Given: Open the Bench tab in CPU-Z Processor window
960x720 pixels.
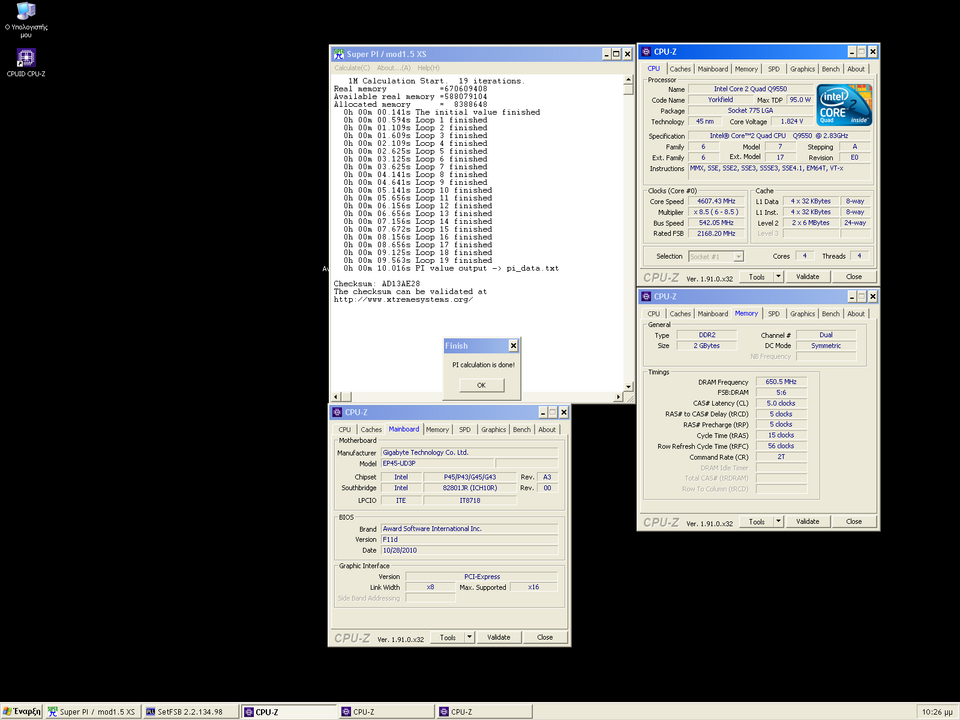Looking at the screenshot, I should pyautogui.click(x=831, y=69).
